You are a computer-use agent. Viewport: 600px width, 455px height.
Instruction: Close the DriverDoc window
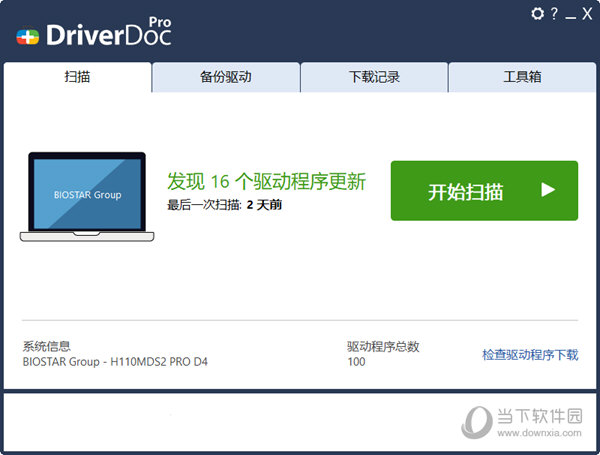click(x=587, y=14)
